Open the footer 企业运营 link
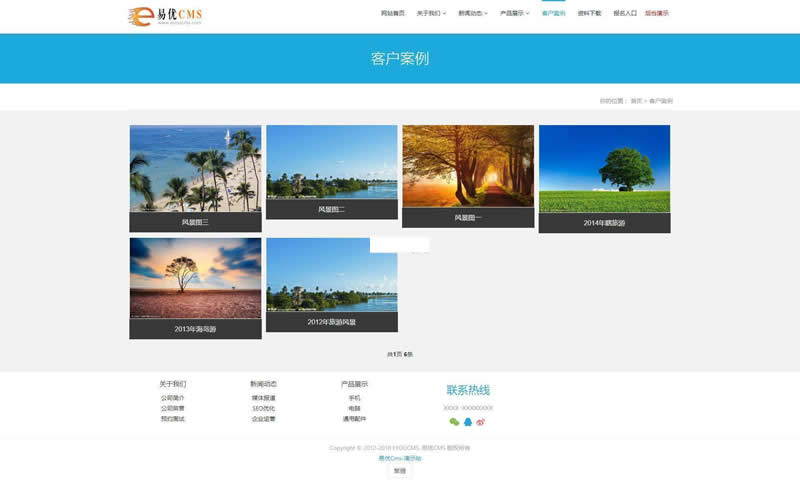This screenshot has width=800, height=491. (x=263, y=419)
